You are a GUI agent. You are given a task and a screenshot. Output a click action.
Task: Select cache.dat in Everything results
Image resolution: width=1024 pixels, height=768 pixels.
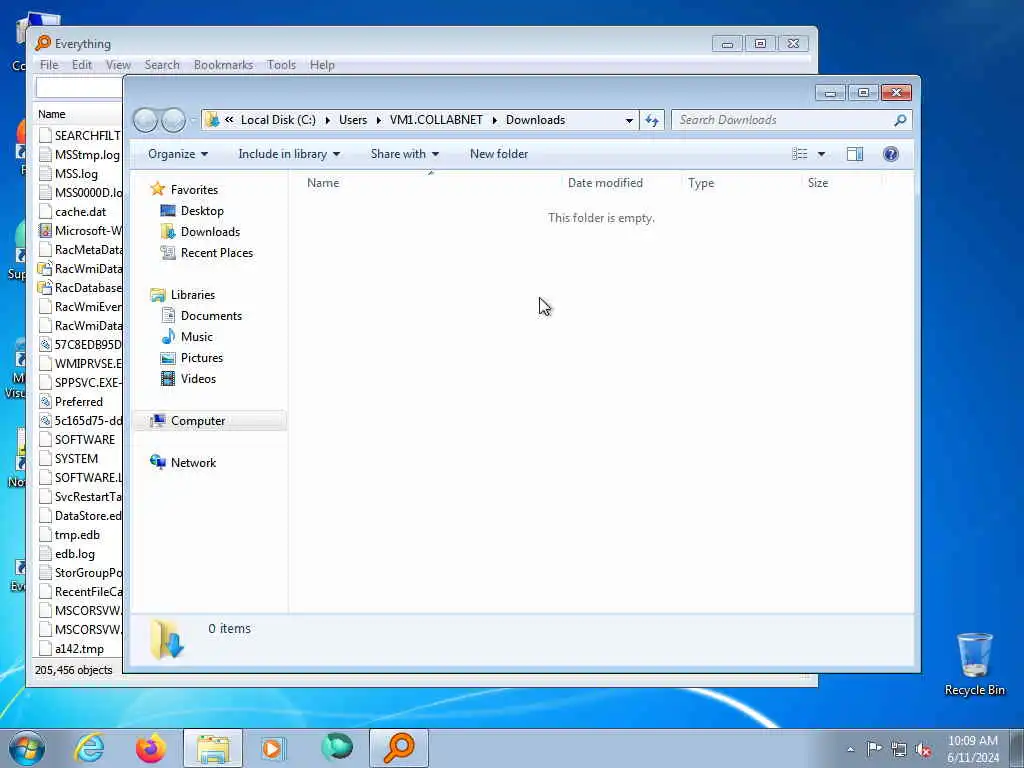click(x=80, y=212)
